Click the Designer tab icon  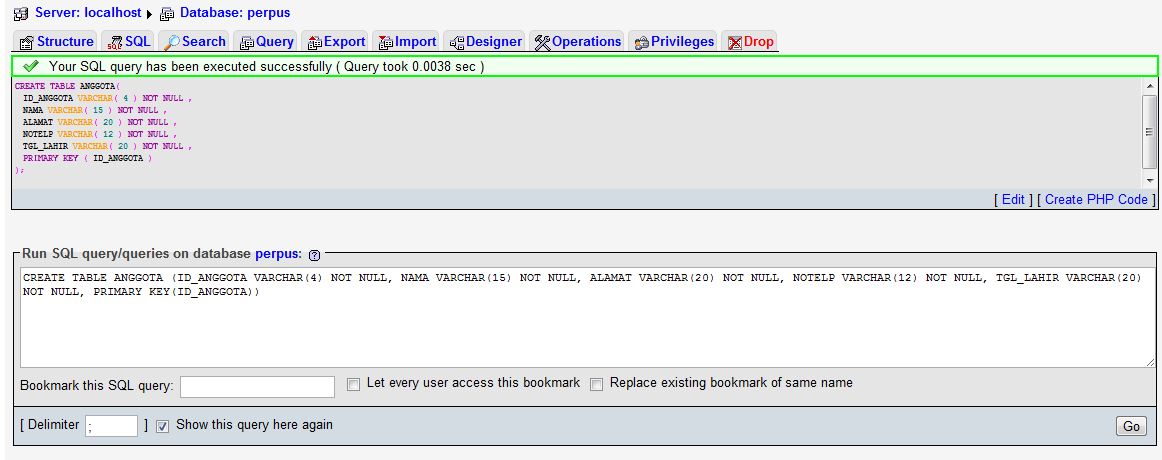(x=456, y=42)
